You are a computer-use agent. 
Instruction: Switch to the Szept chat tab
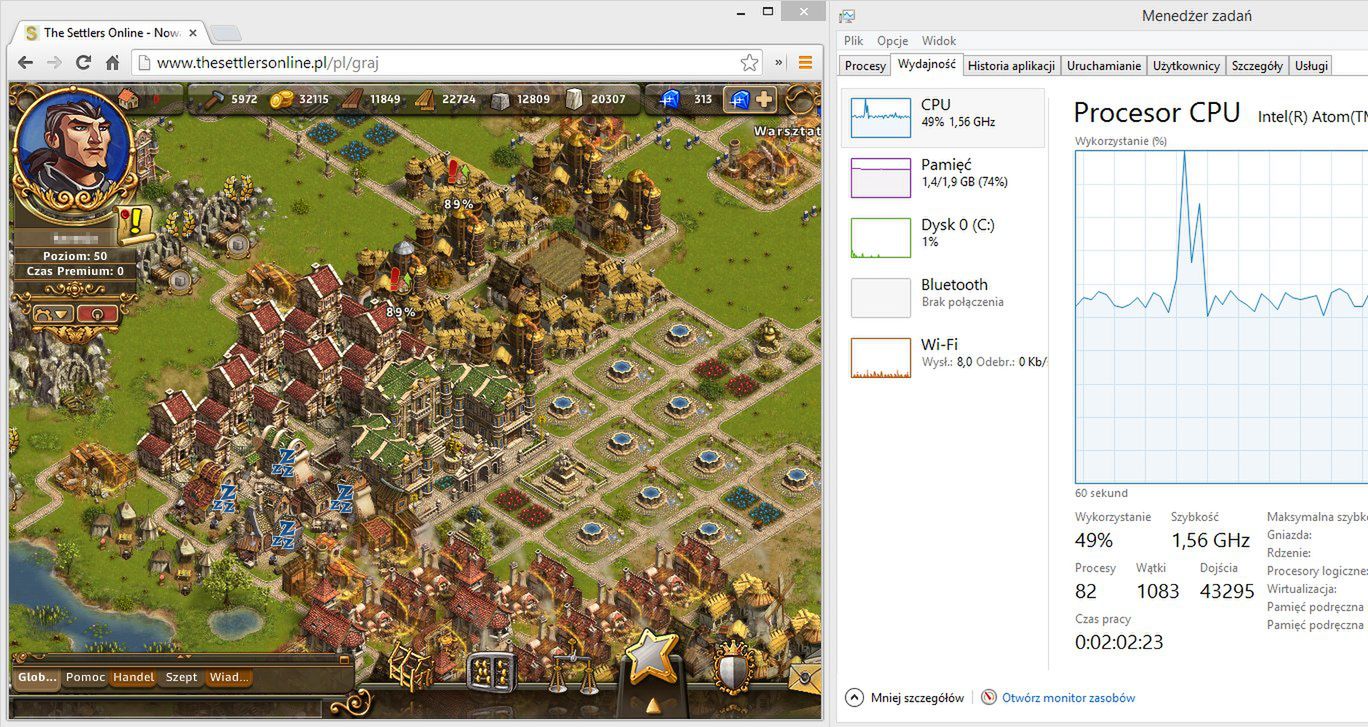pos(181,677)
